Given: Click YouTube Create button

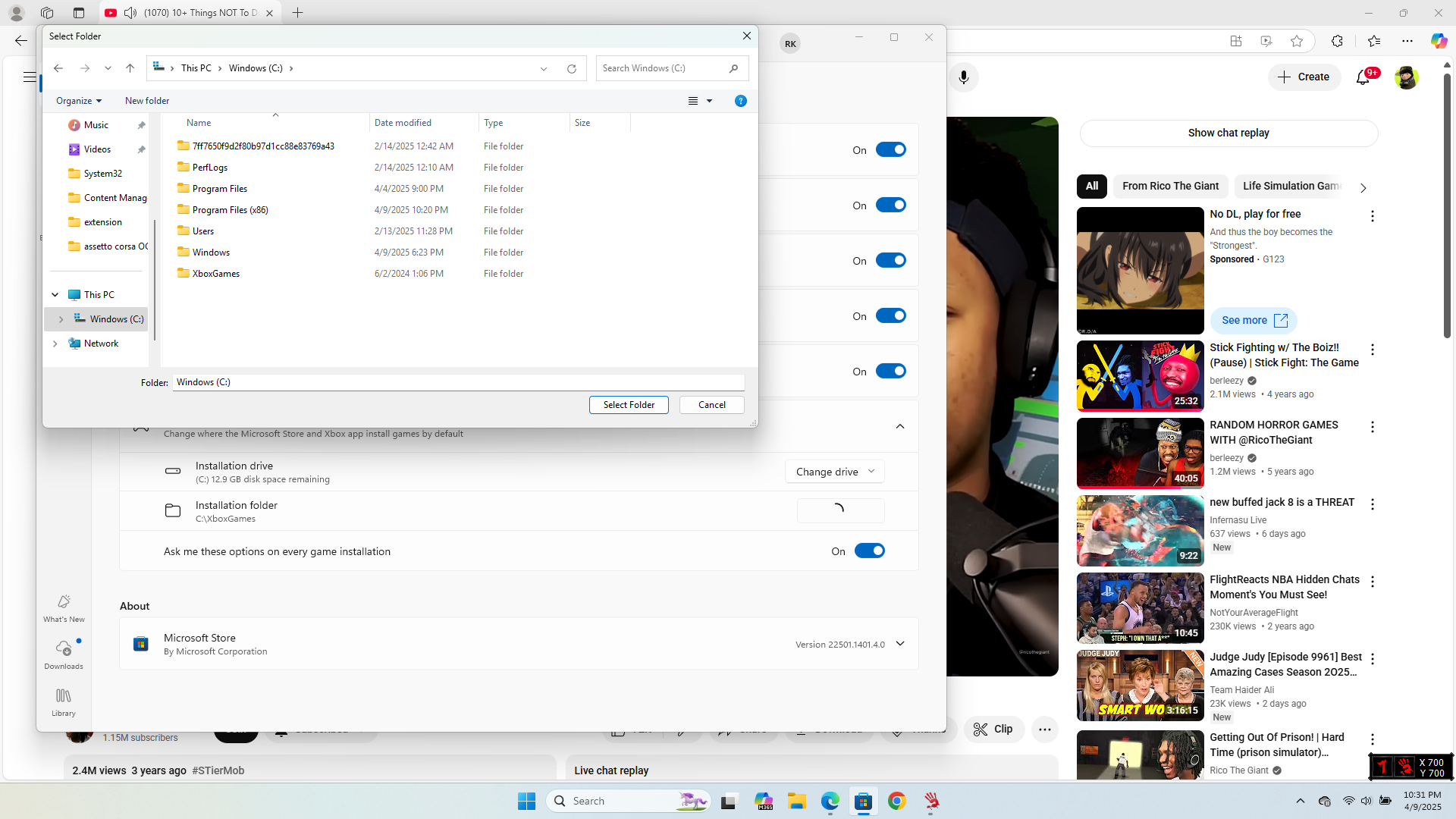Looking at the screenshot, I should coord(1304,77).
